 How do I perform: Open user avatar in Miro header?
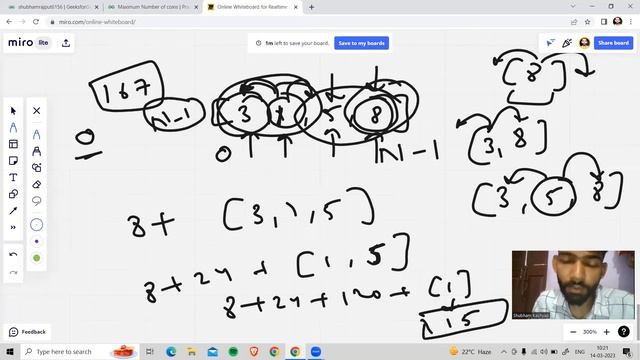[584, 43]
